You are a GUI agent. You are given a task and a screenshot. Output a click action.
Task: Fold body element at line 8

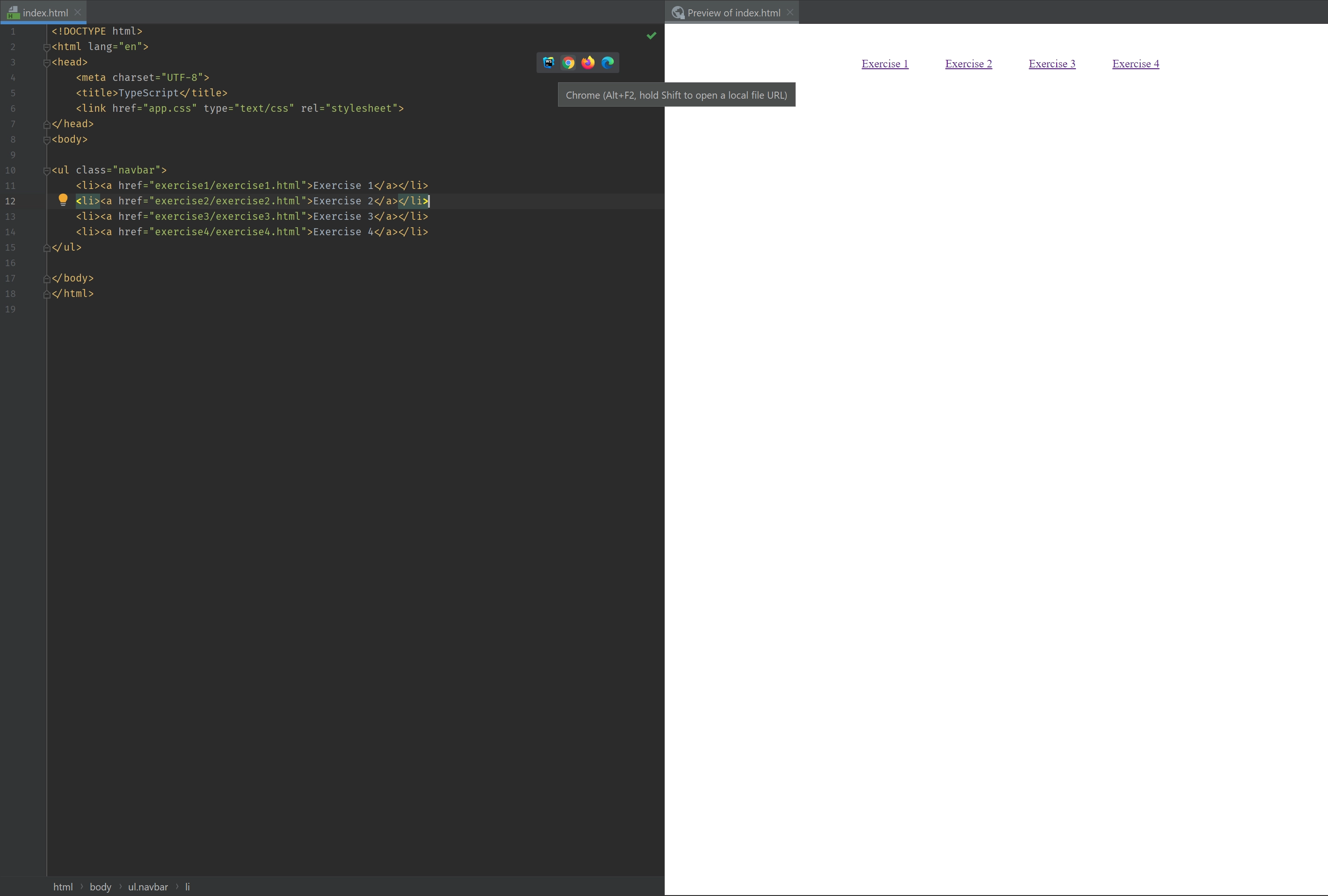click(x=47, y=140)
